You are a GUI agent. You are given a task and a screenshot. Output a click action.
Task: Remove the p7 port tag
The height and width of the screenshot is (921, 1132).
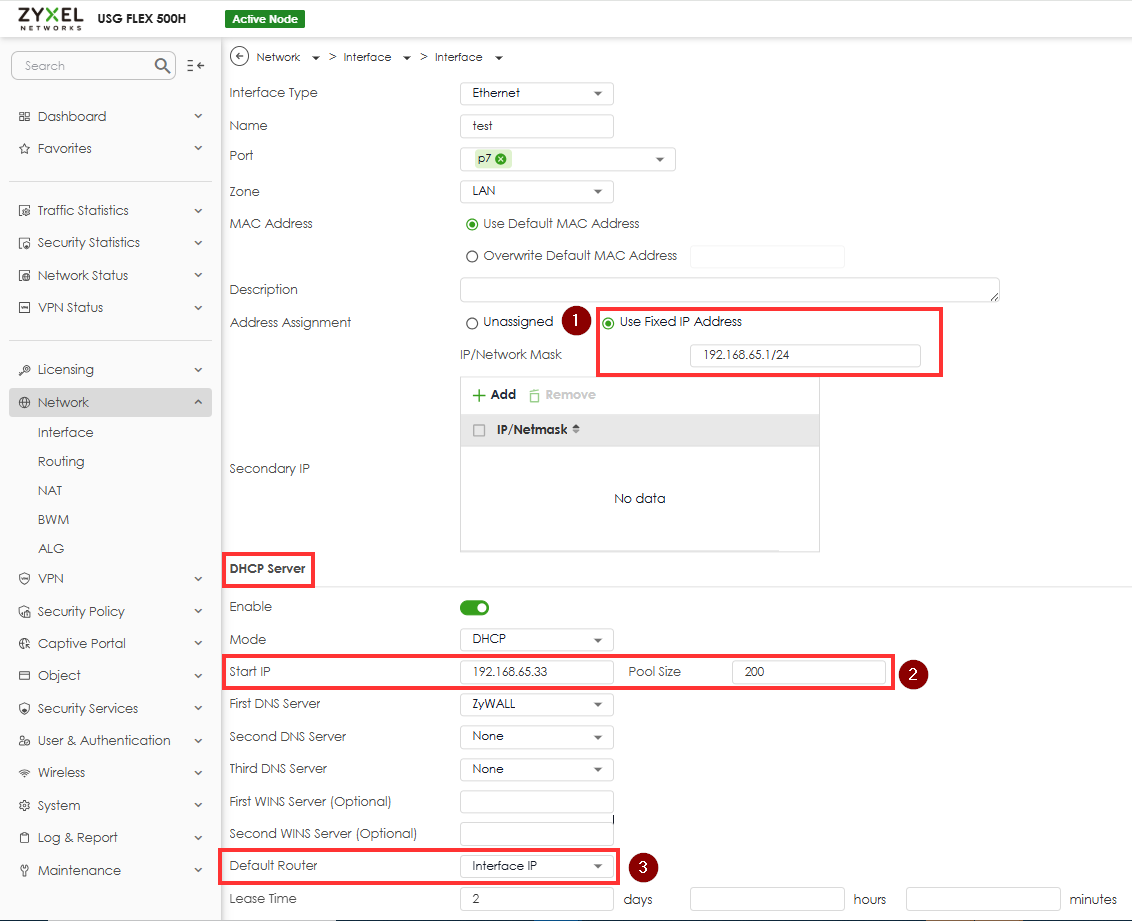click(502, 159)
